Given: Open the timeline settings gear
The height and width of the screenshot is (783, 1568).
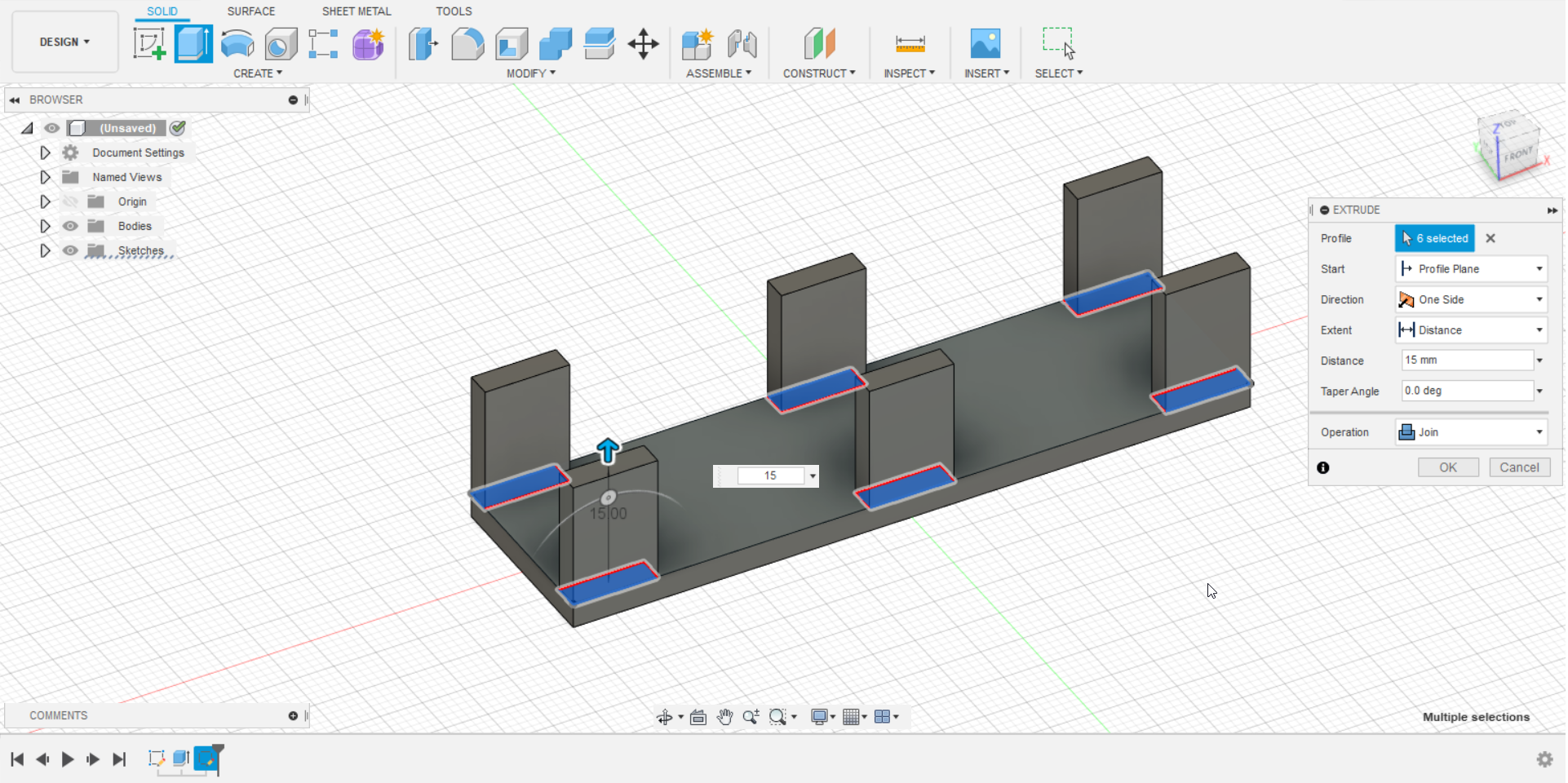Looking at the screenshot, I should click(1544, 759).
